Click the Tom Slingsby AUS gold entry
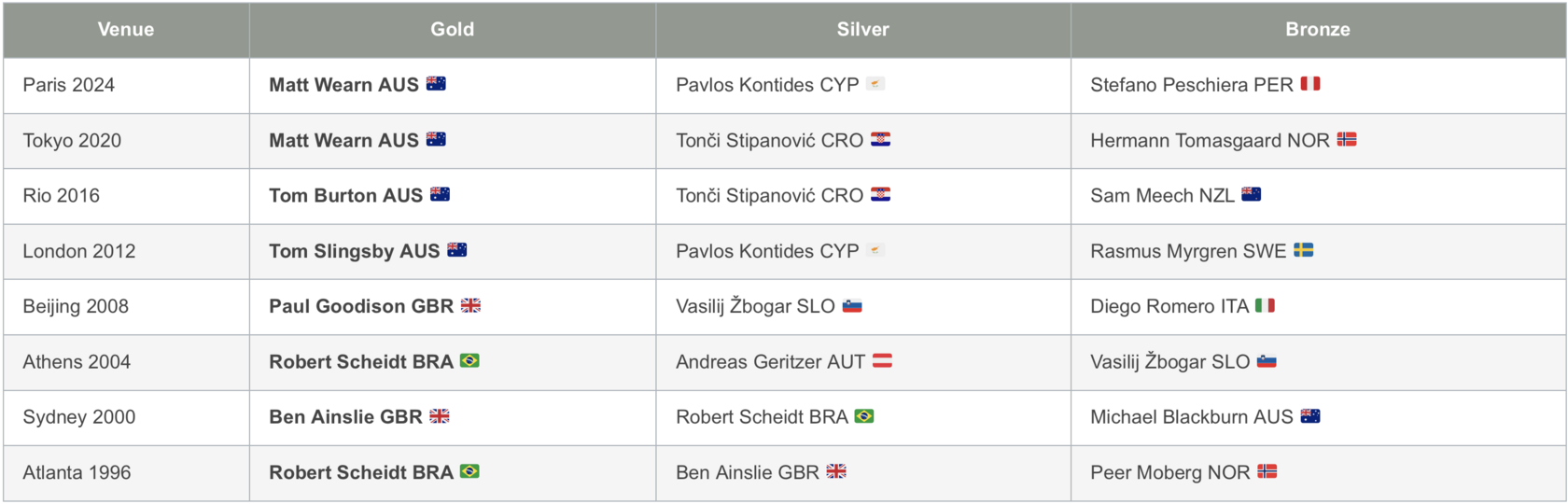This screenshot has width=1568, height=504. (355, 251)
